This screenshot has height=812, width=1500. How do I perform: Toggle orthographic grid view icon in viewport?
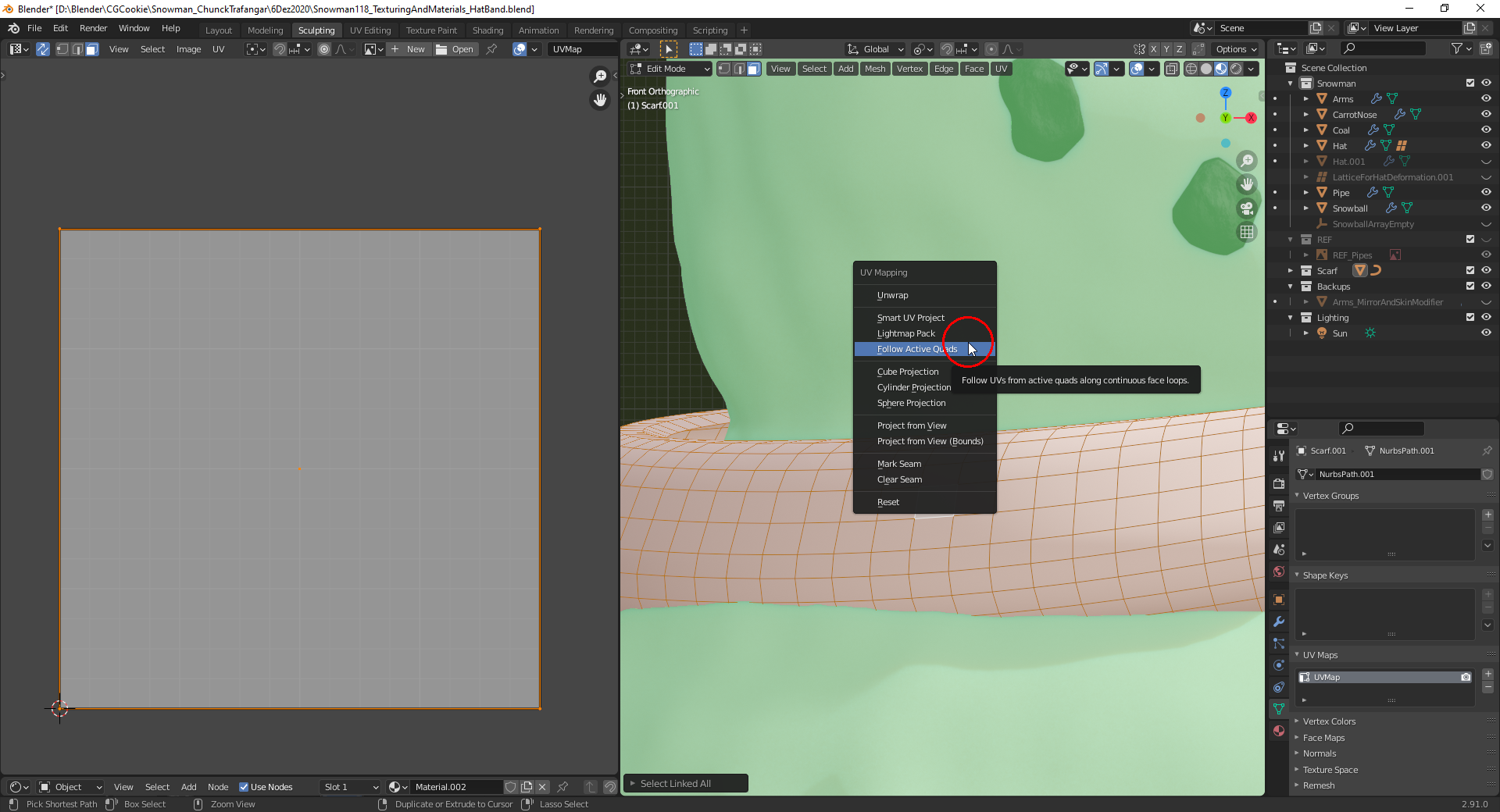[x=1247, y=232]
